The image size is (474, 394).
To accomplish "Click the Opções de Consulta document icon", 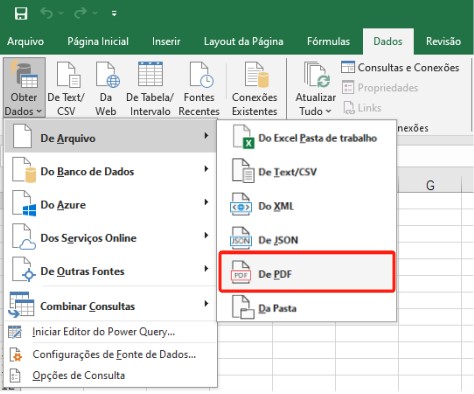I will pyautogui.click(x=15, y=376).
